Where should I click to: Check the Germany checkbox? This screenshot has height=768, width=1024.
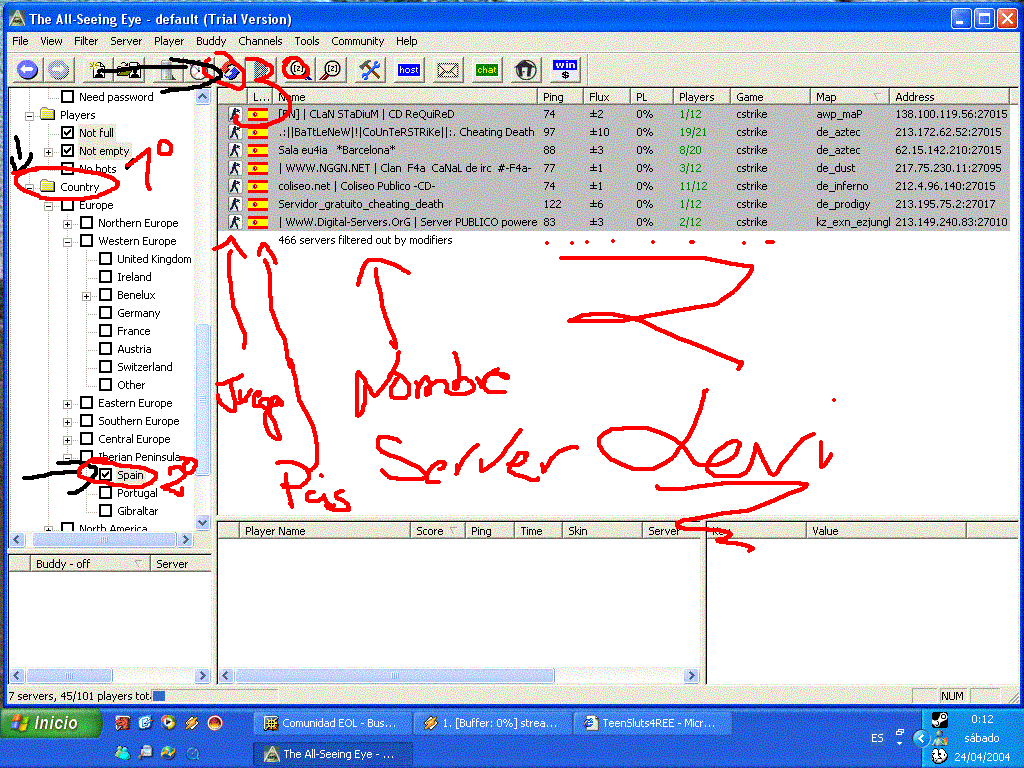pyautogui.click(x=105, y=313)
